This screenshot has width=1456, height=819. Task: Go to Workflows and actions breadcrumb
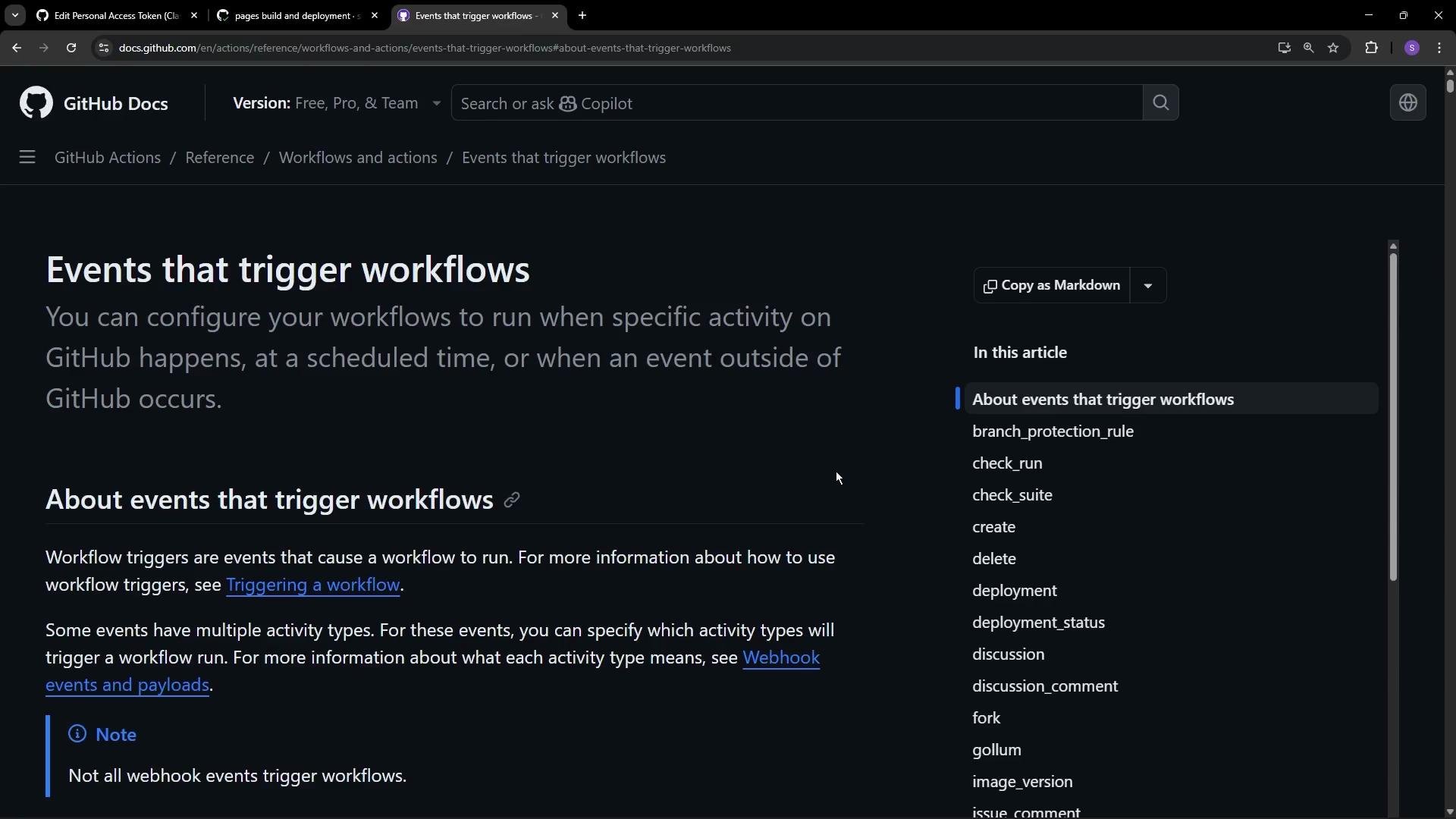pos(358,158)
